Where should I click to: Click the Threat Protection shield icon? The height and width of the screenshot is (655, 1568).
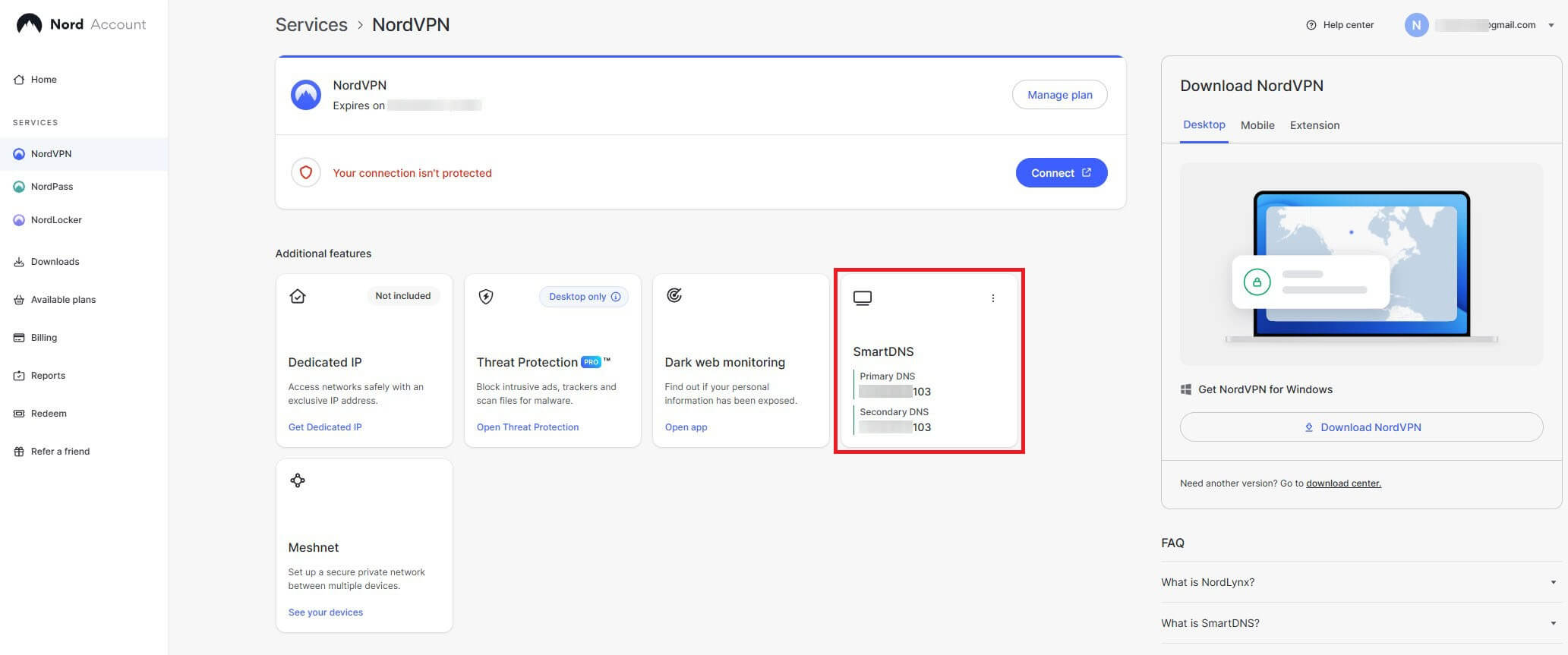pos(486,296)
